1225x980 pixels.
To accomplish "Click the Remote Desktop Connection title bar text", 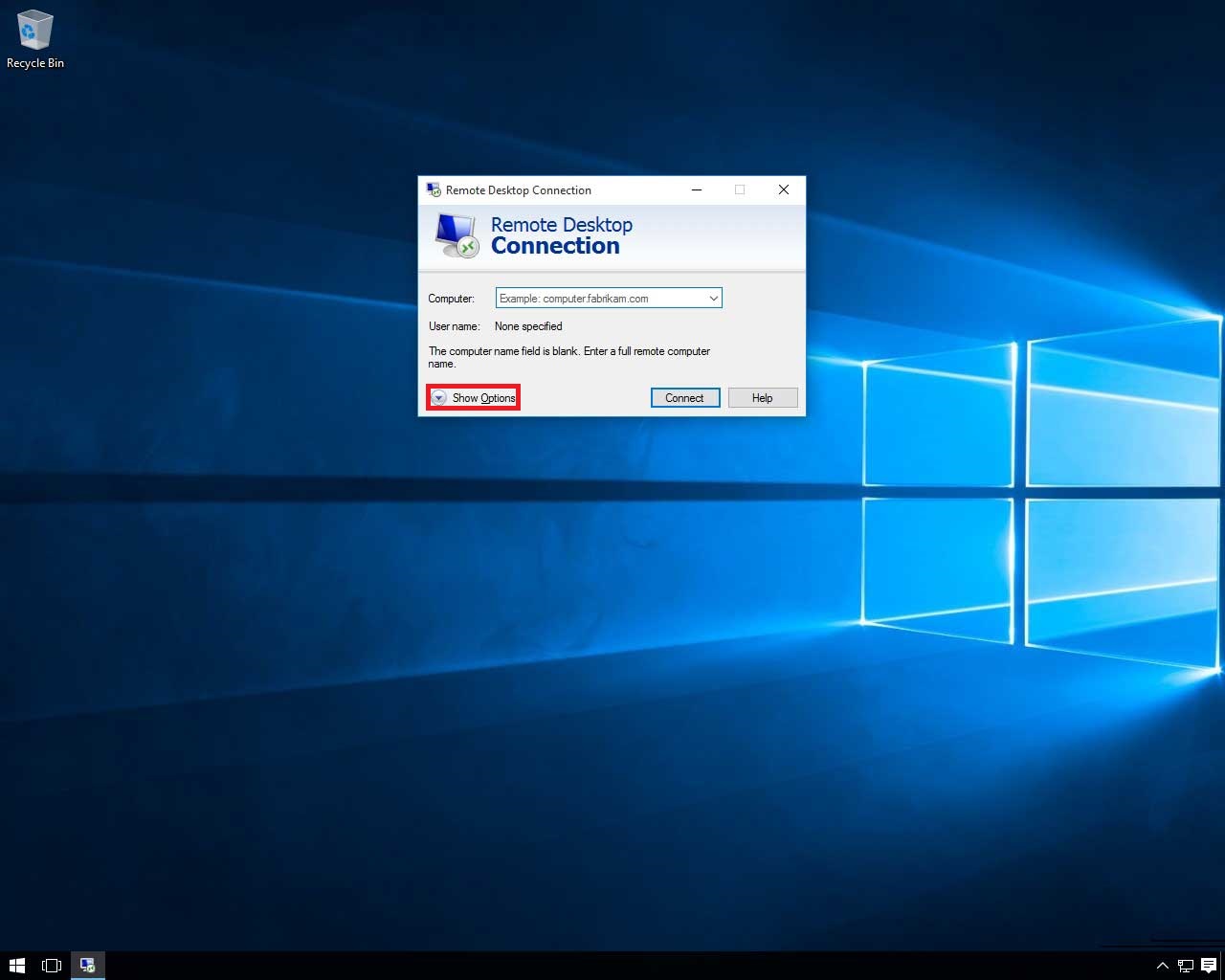I will pos(519,190).
